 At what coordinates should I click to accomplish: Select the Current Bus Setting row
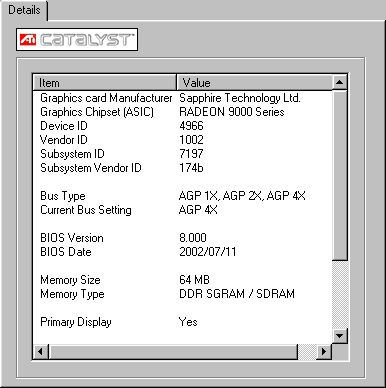[x=183, y=210]
